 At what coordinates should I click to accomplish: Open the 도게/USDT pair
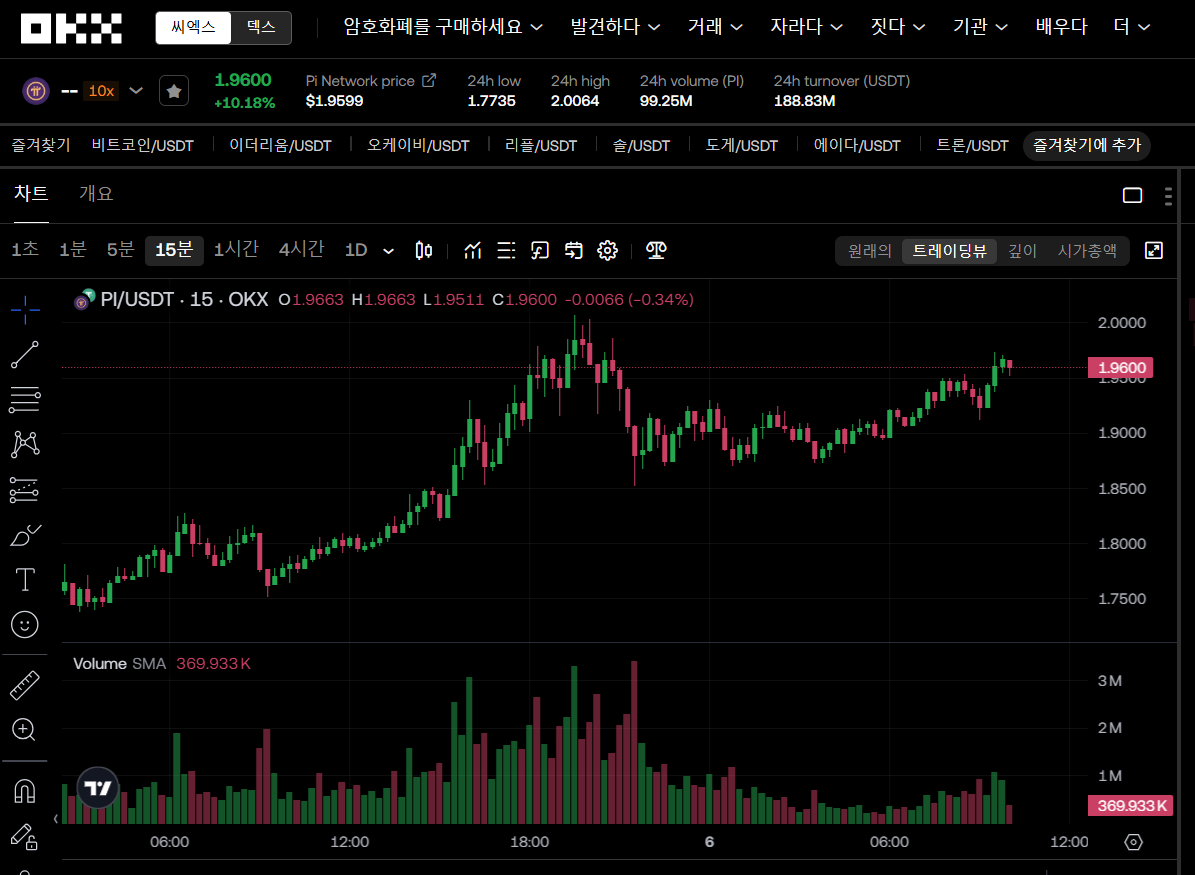tap(742, 145)
